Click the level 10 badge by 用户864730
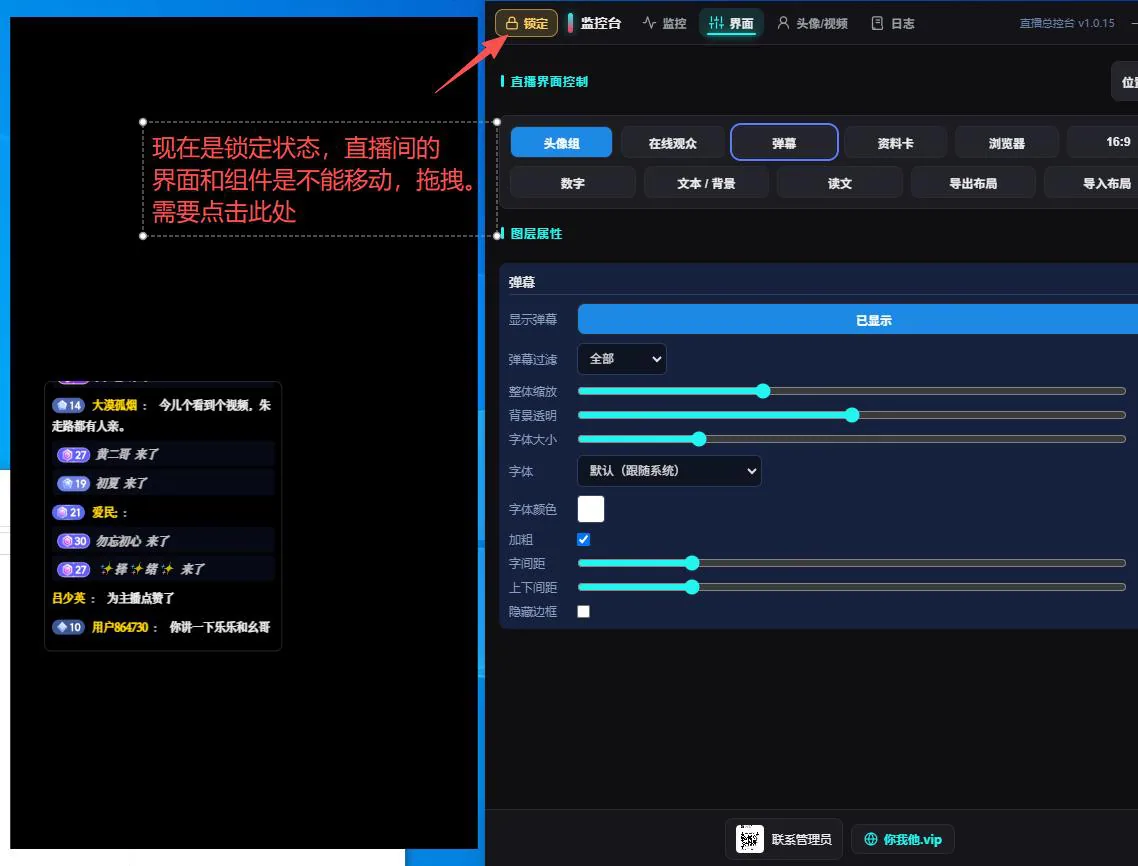This screenshot has height=866, width=1138. pyautogui.click(x=68, y=627)
